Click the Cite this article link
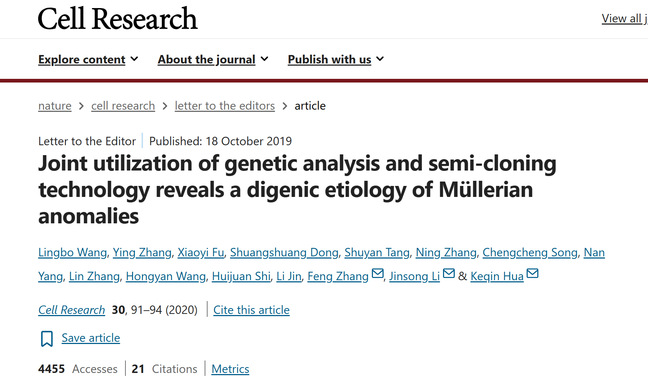Image resolution: width=648 pixels, height=388 pixels. (251, 310)
